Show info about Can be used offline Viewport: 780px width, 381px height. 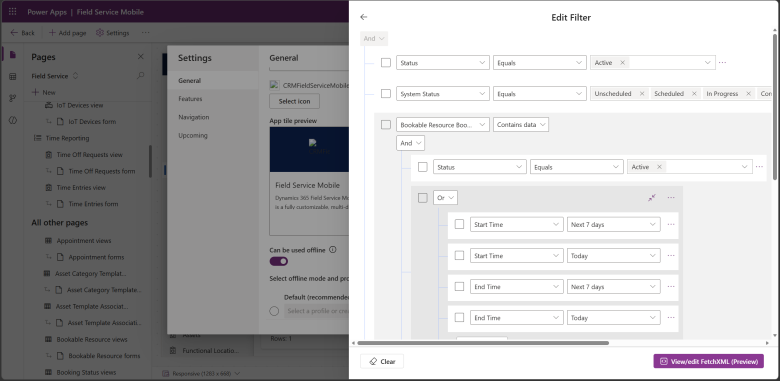(x=333, y=250)
